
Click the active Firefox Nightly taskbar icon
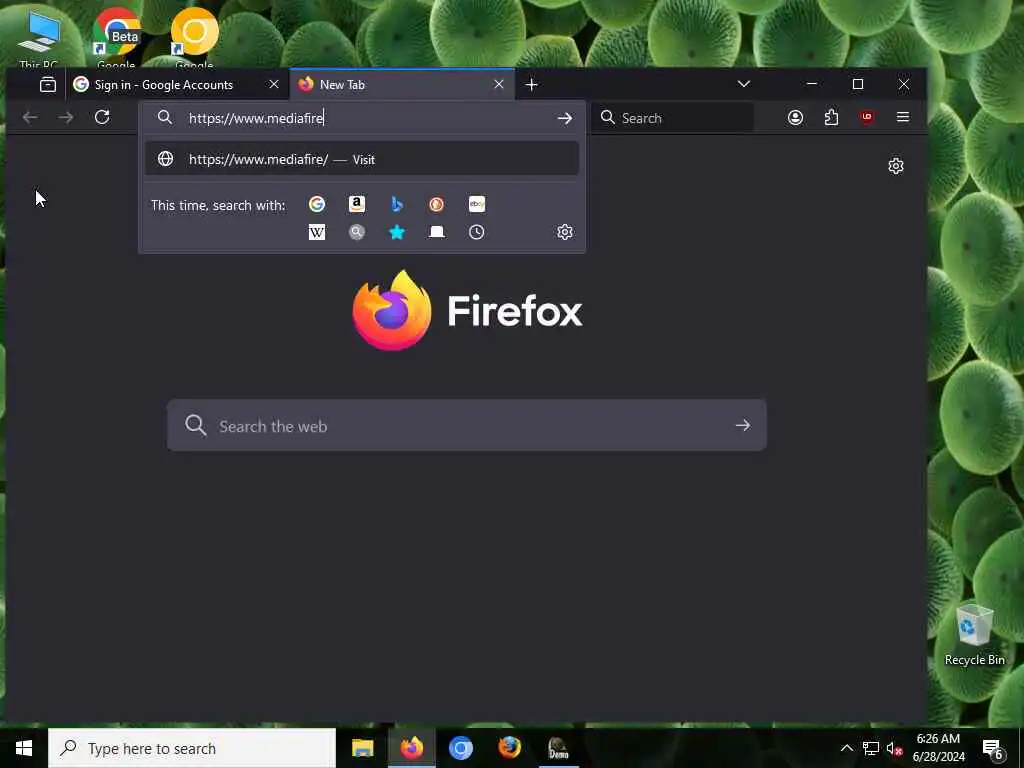point(412,748)
